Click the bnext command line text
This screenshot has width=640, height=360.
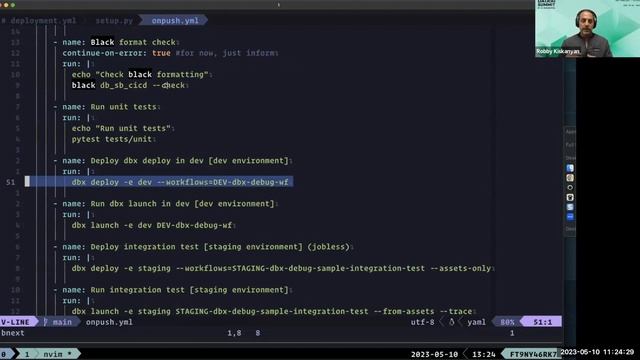(x=13, y=333)
